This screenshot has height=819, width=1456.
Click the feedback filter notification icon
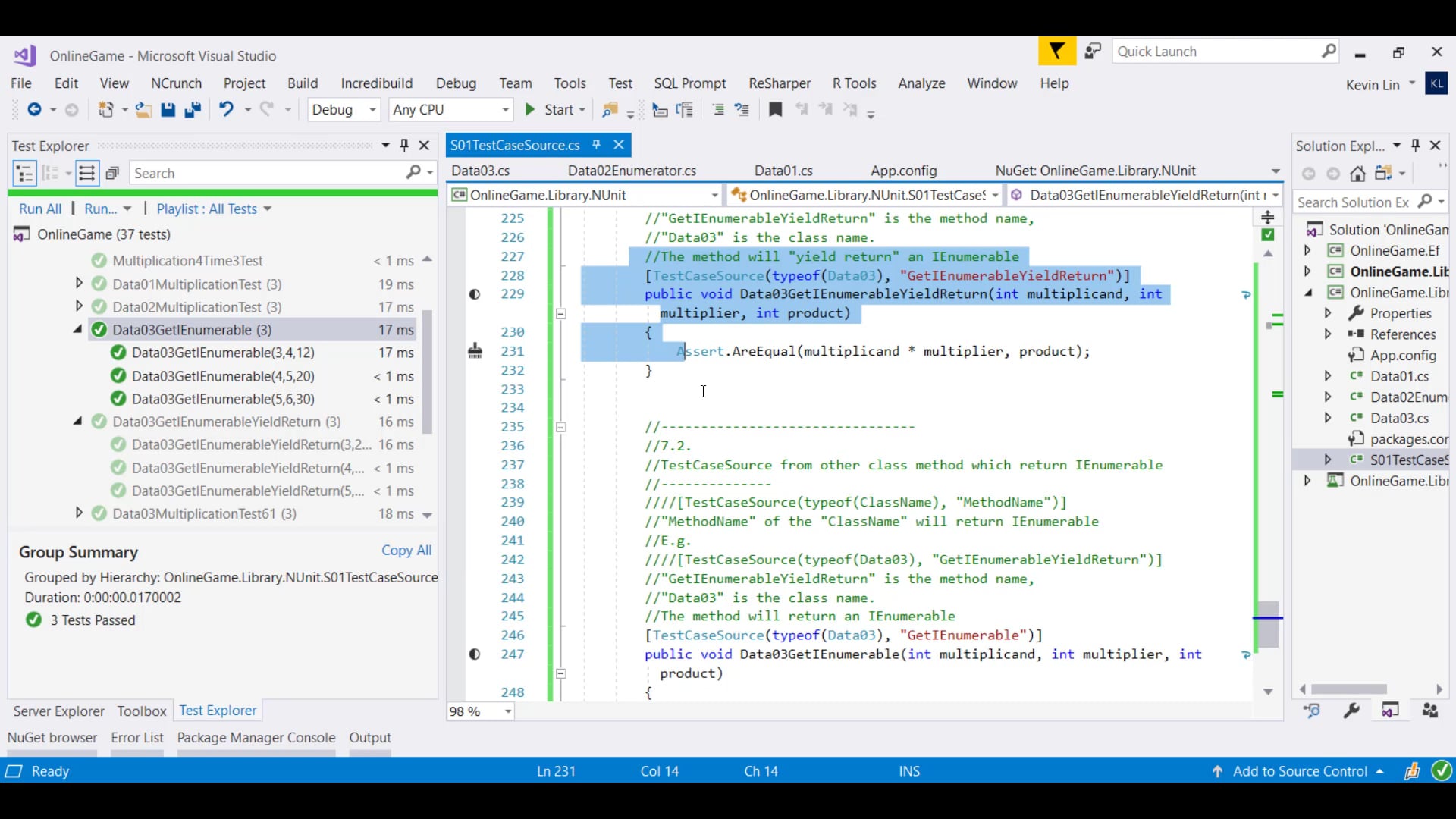(x=1056, y=52)
